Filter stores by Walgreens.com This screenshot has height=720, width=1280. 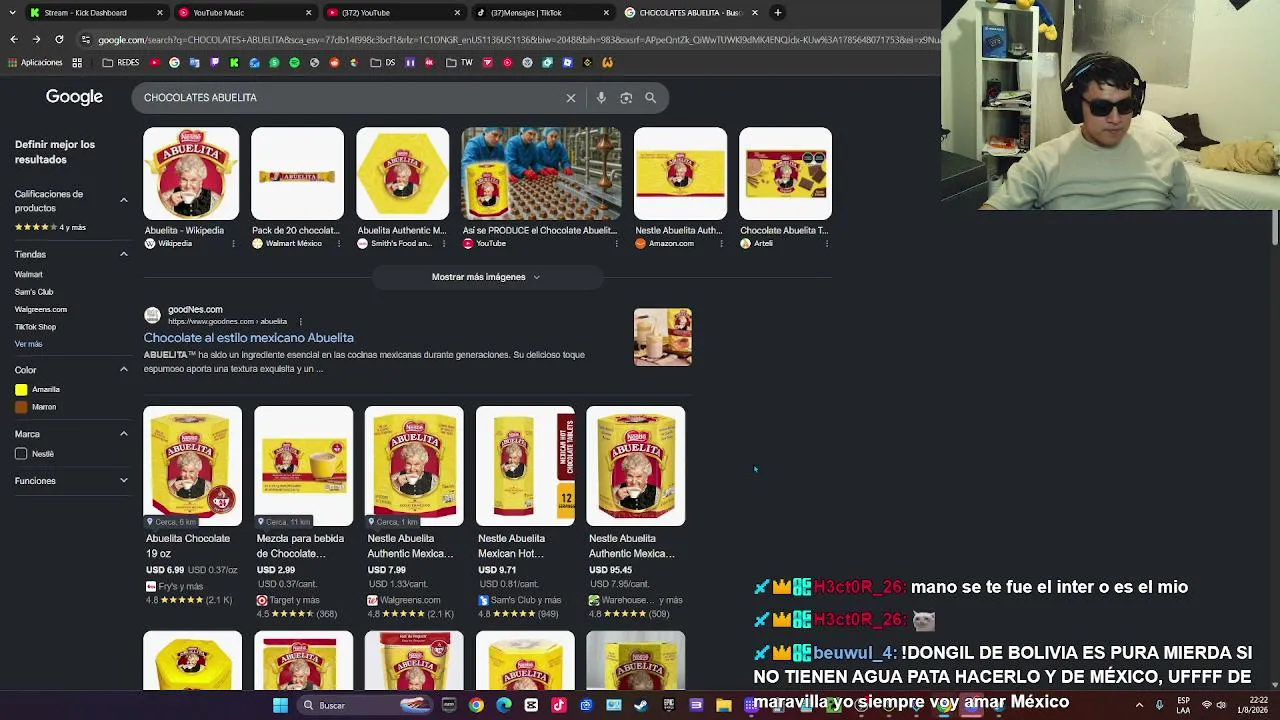click(x=41, y=310)
